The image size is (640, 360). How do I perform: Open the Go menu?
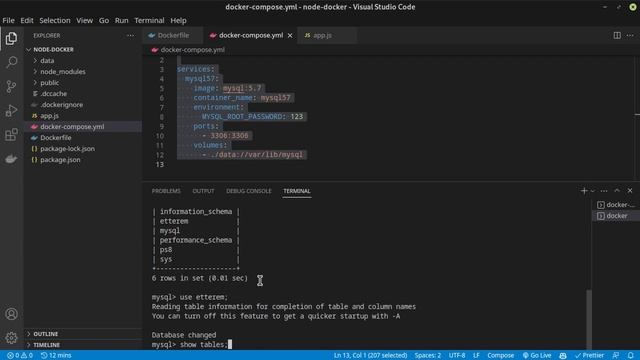(x=104, y=20)
